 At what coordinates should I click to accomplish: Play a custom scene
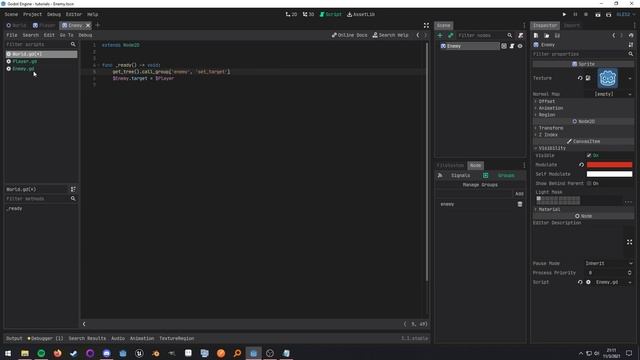click(609, 14)
